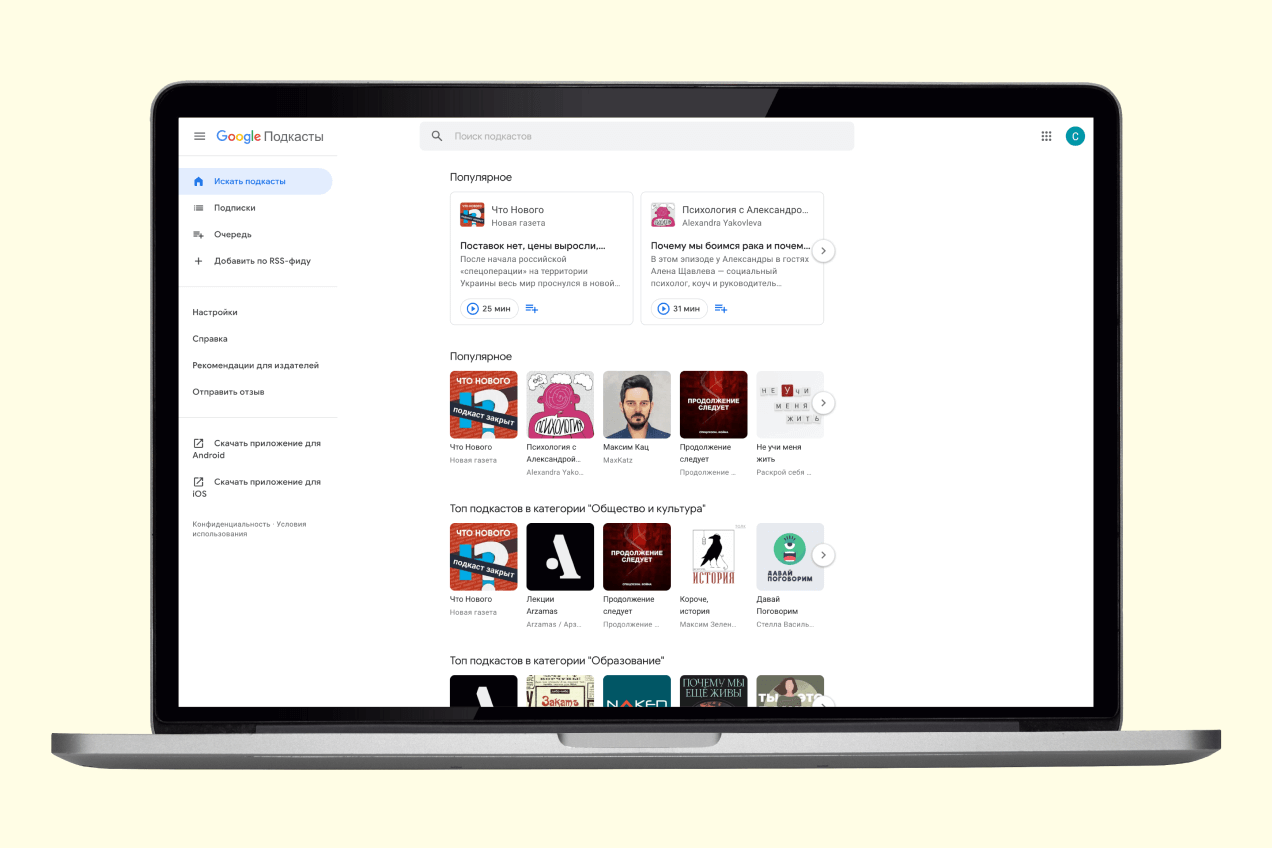The height and width of the screenshot is (848, 1272).
Task: Open Почему мы ещё живы thumbnail
Action: (713, 691)
